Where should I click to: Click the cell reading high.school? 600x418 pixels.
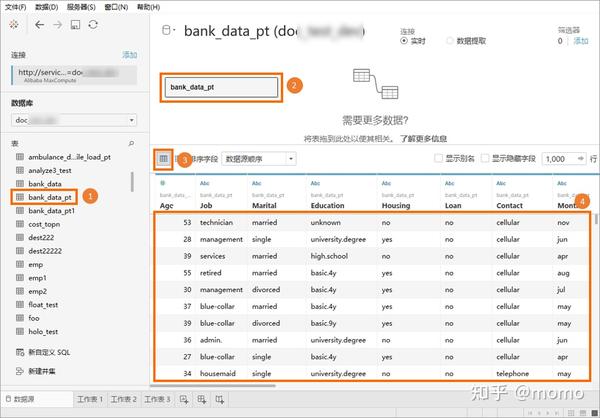coord(329,256)
